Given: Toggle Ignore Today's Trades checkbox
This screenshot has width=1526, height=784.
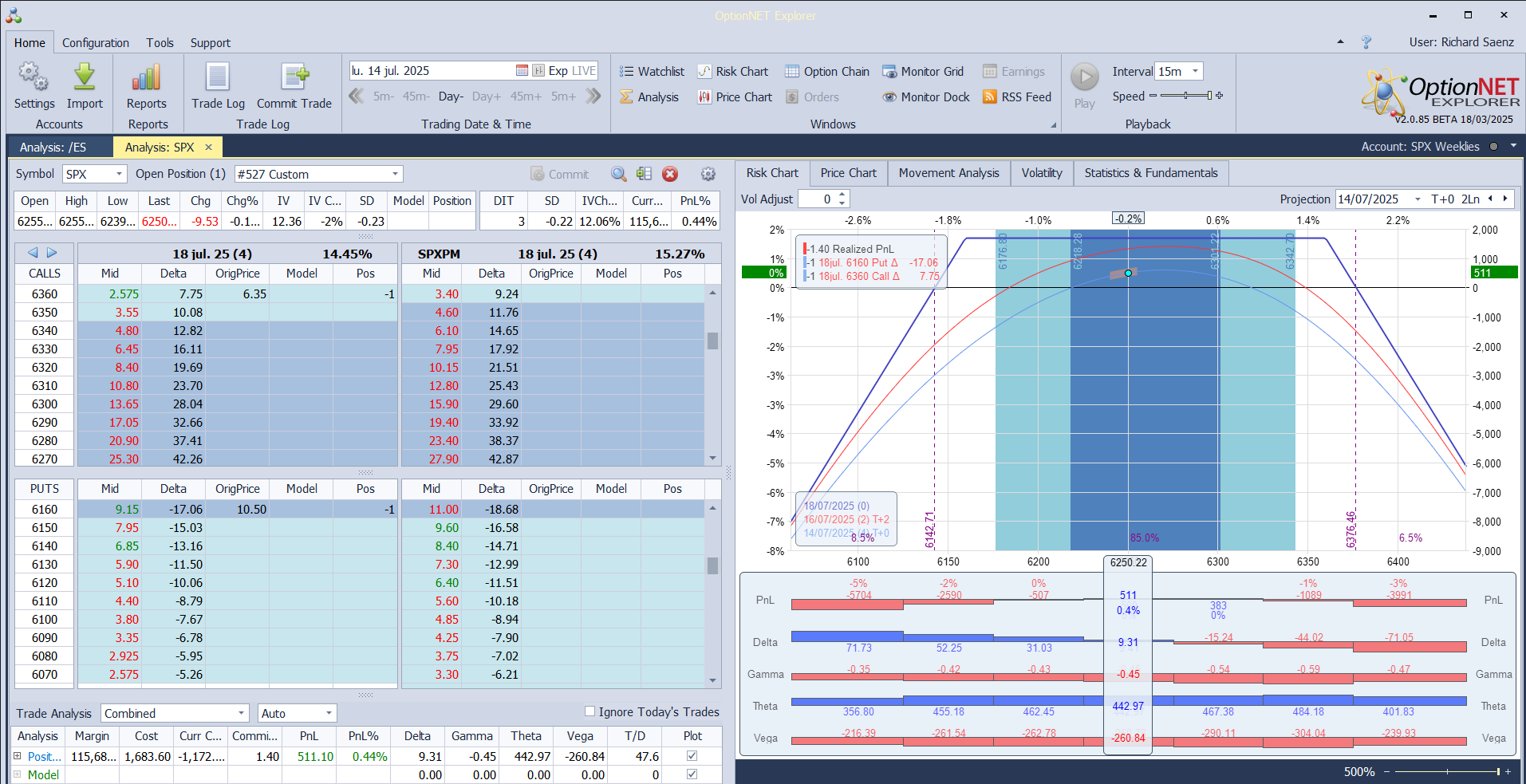Looking at the screenshot, I should click(x=590, y=711).
